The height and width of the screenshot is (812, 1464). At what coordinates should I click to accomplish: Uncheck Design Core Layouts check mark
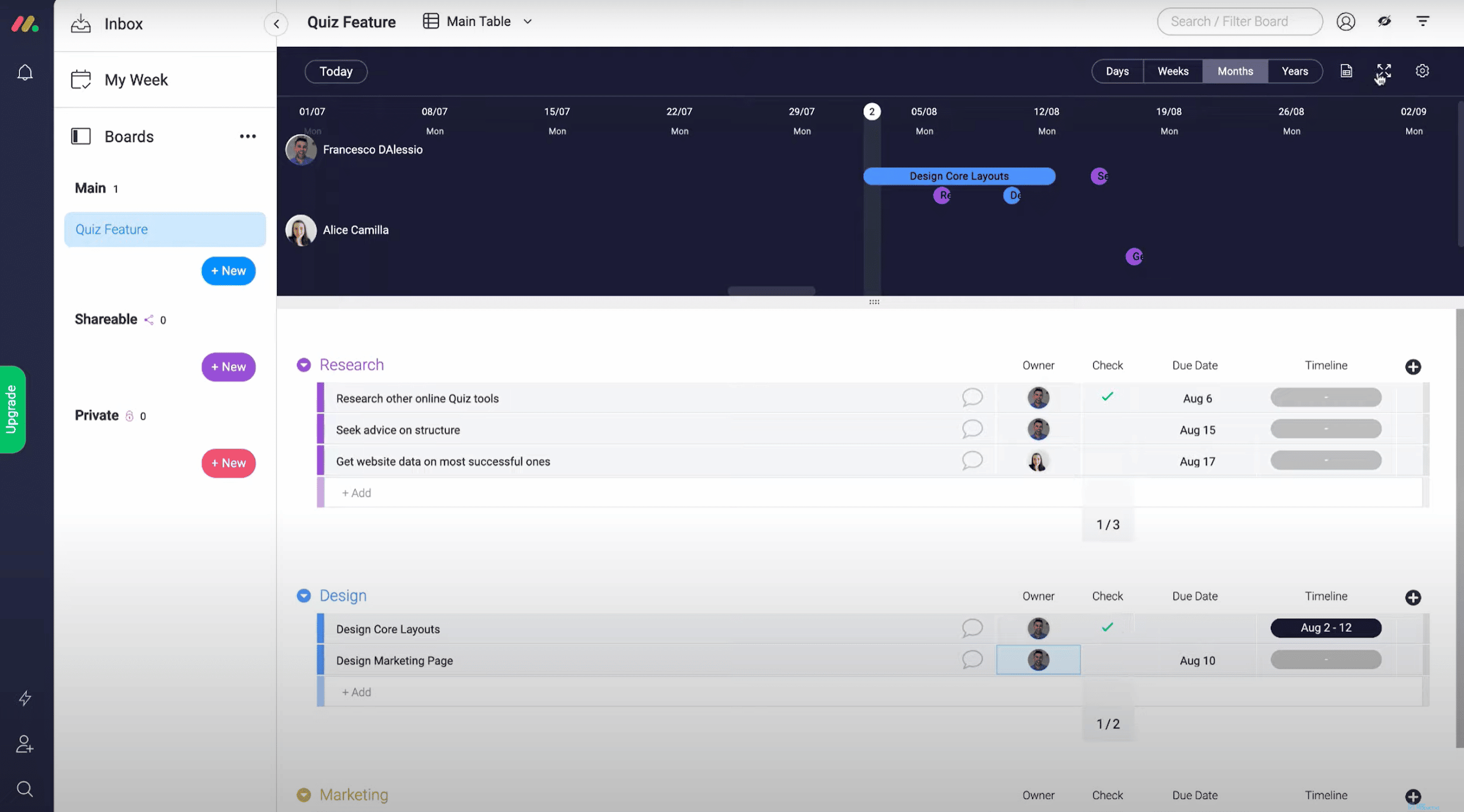[x=1107, y=628]
